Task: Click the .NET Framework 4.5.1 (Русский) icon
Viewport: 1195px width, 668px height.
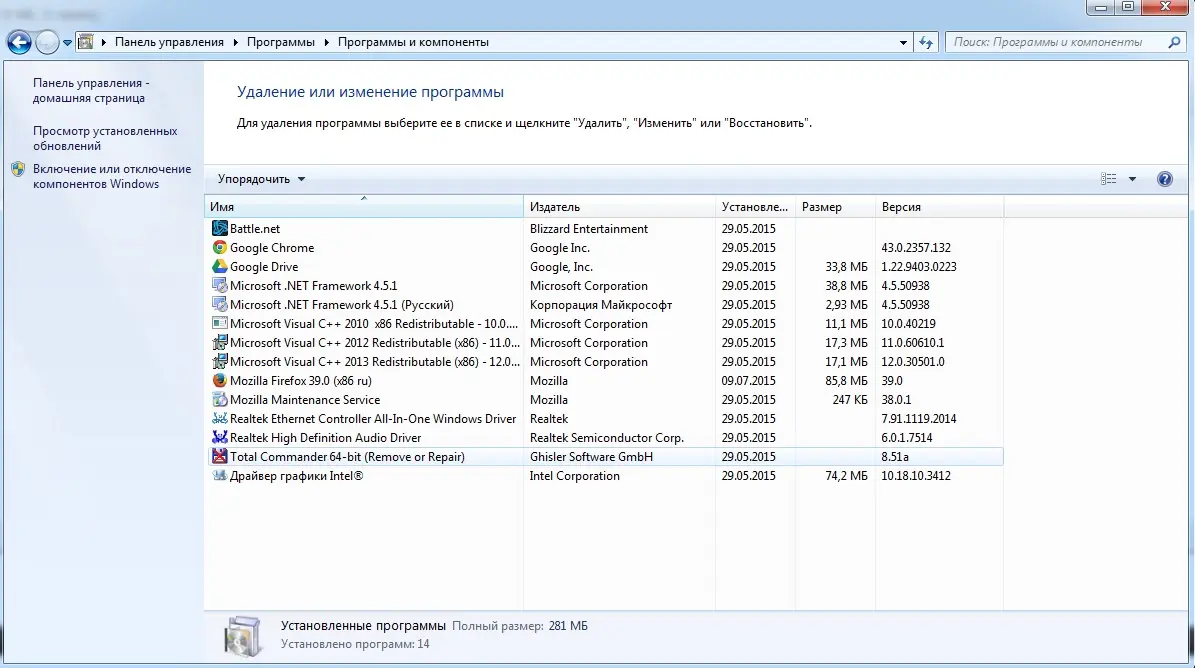Action: pyautogui.click(x=219, y=305)
